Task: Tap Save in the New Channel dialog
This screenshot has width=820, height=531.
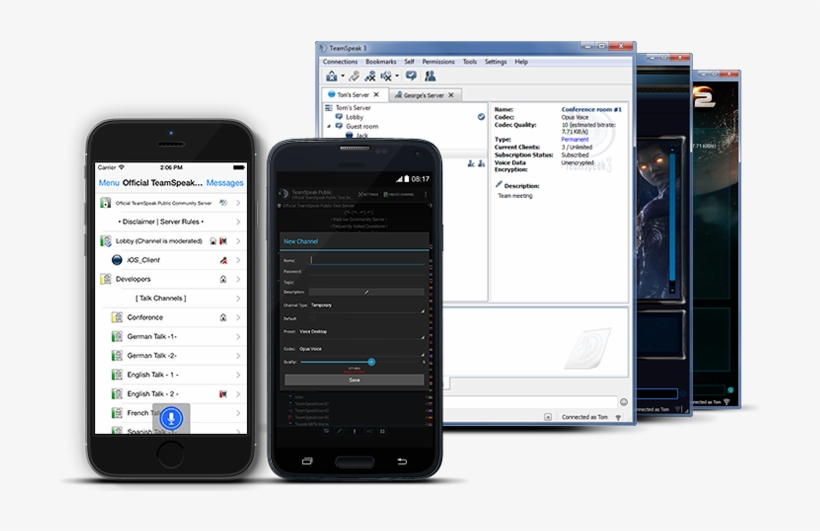Action: pos(355,380)
